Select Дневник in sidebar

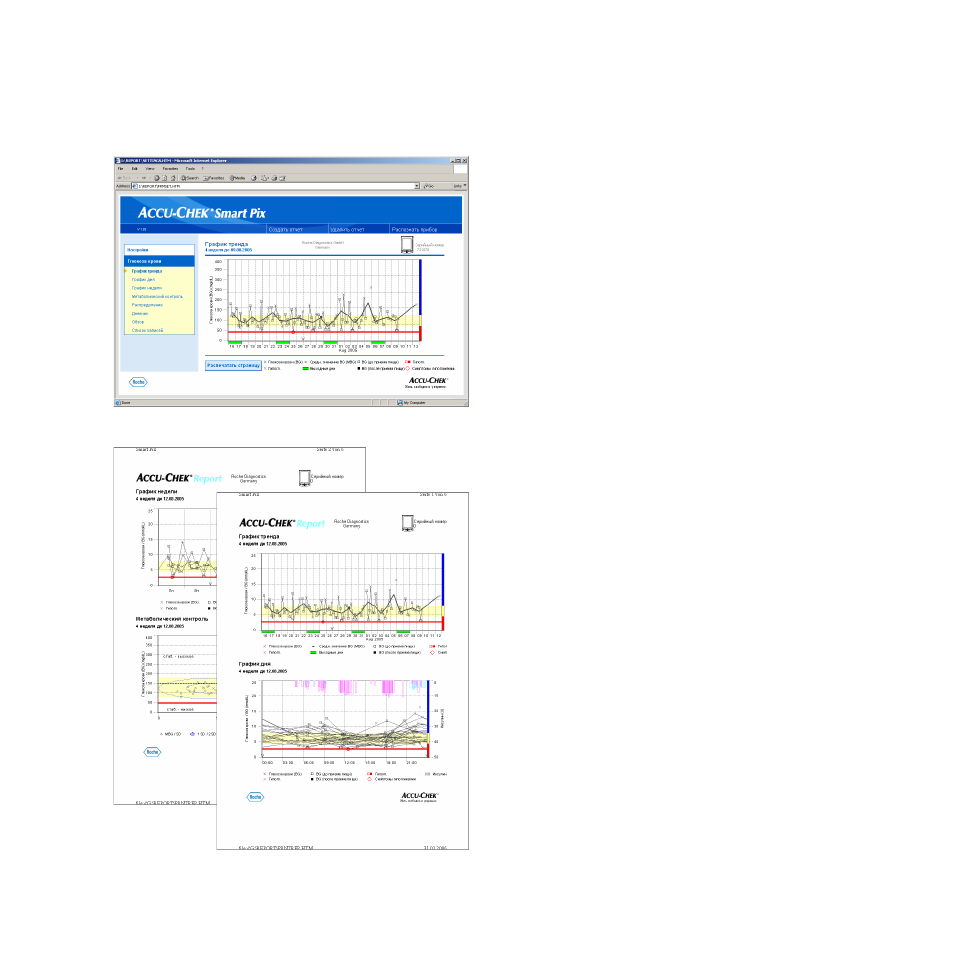pyautogui.click(x=140, y=313)
